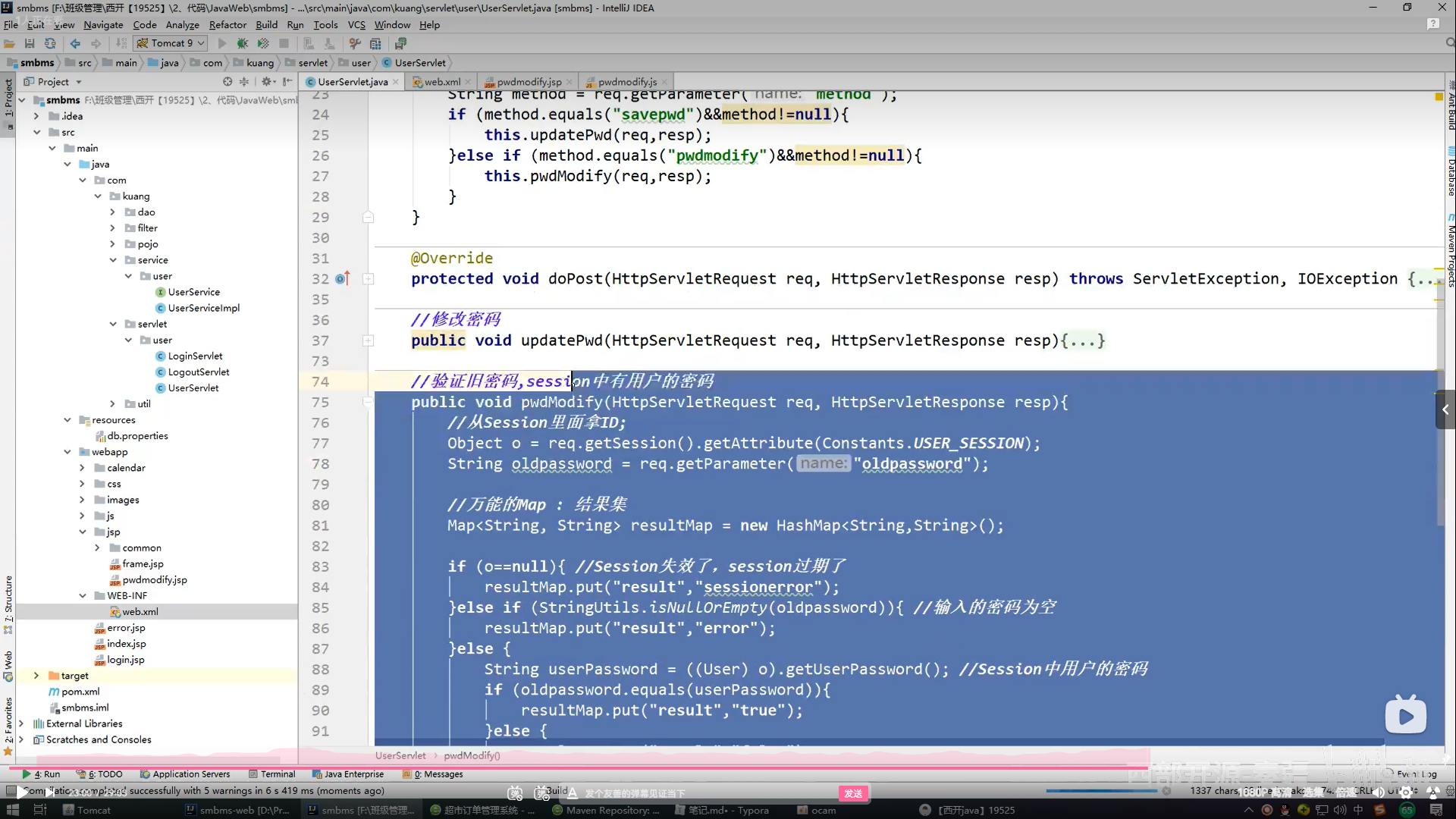Open Project Structure toolbar icon

(375, 43)
